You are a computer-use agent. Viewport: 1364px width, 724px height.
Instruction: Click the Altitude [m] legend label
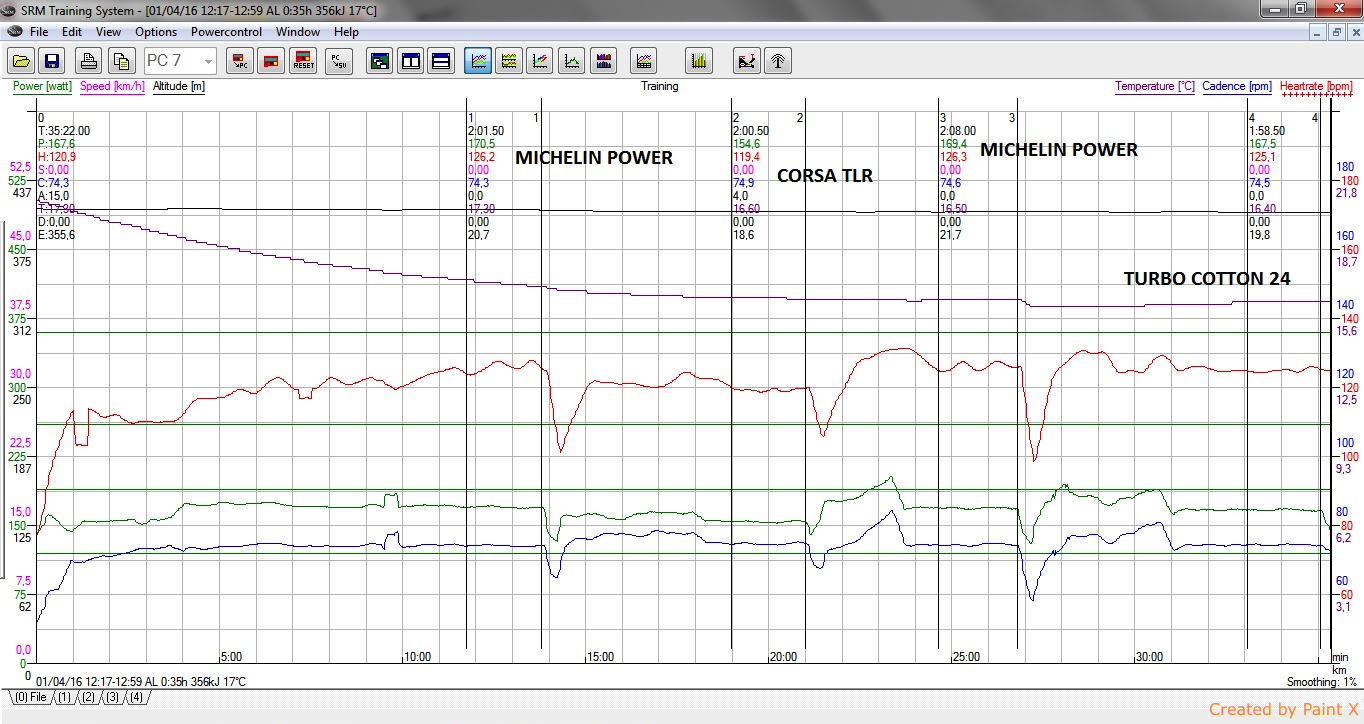[x=179, y=86]
